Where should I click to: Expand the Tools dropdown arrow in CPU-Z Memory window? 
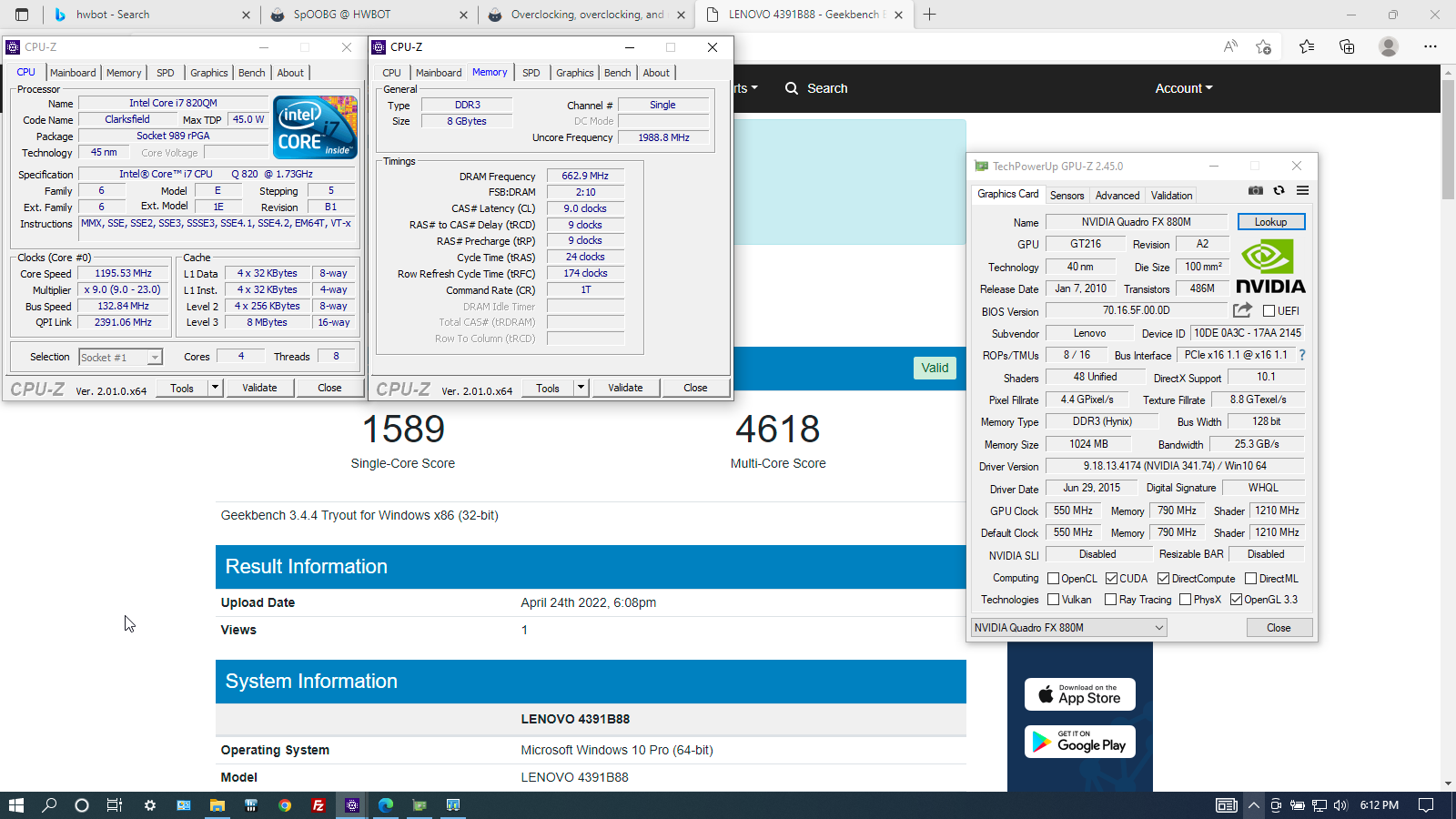(x=581, y=388)
